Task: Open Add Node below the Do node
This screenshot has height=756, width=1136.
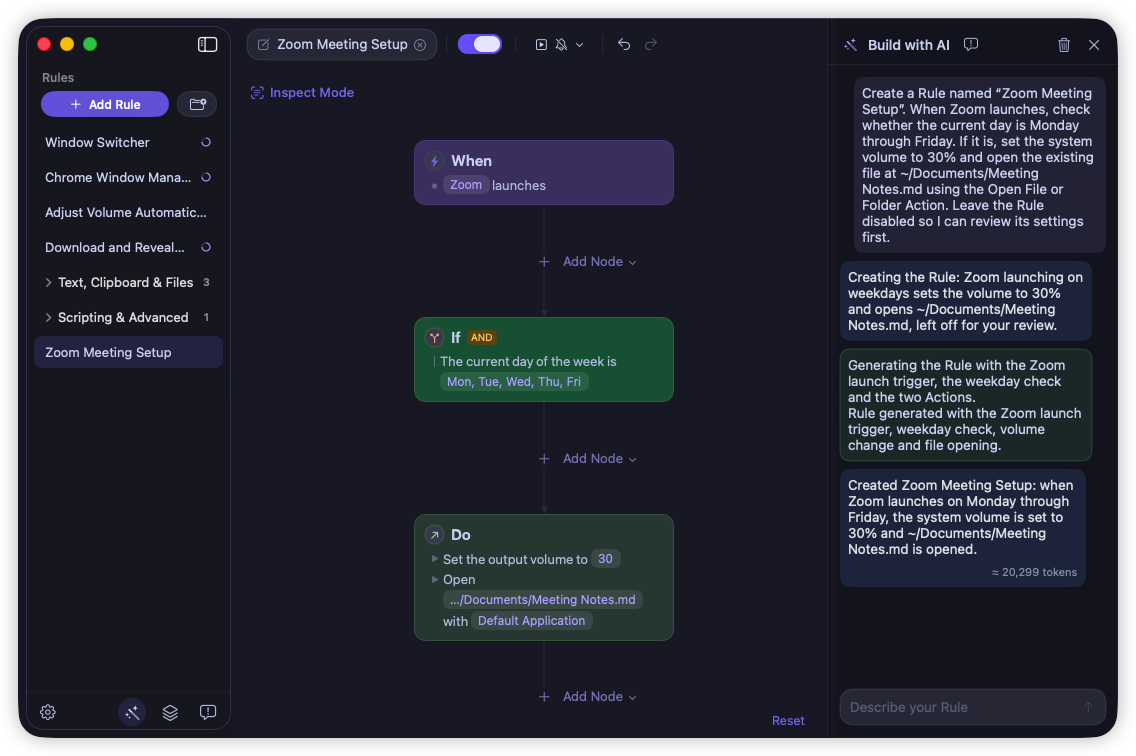Action: pyautogui.click(x=588, y=697)
